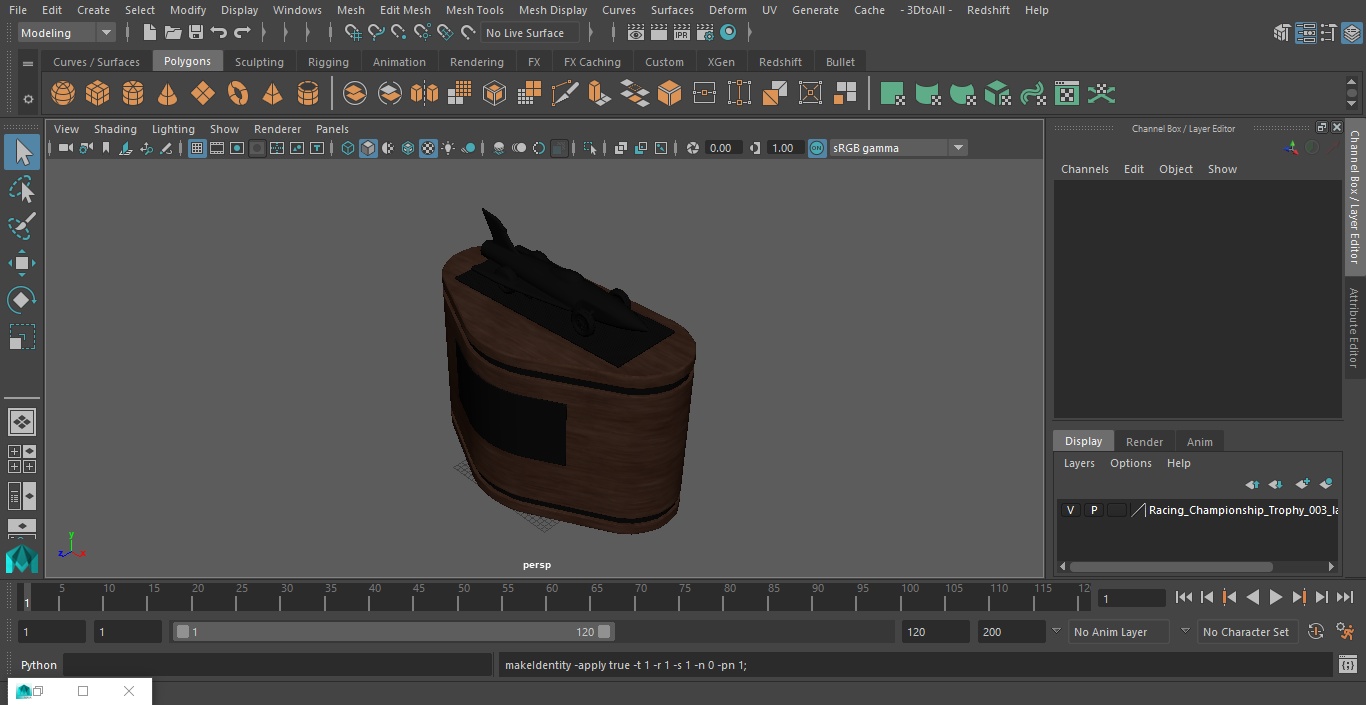Create a polygon cylinder from the shelf
Image resolution: width=1366 pixels, height=705 pixels.
click(x=133, y=94)
